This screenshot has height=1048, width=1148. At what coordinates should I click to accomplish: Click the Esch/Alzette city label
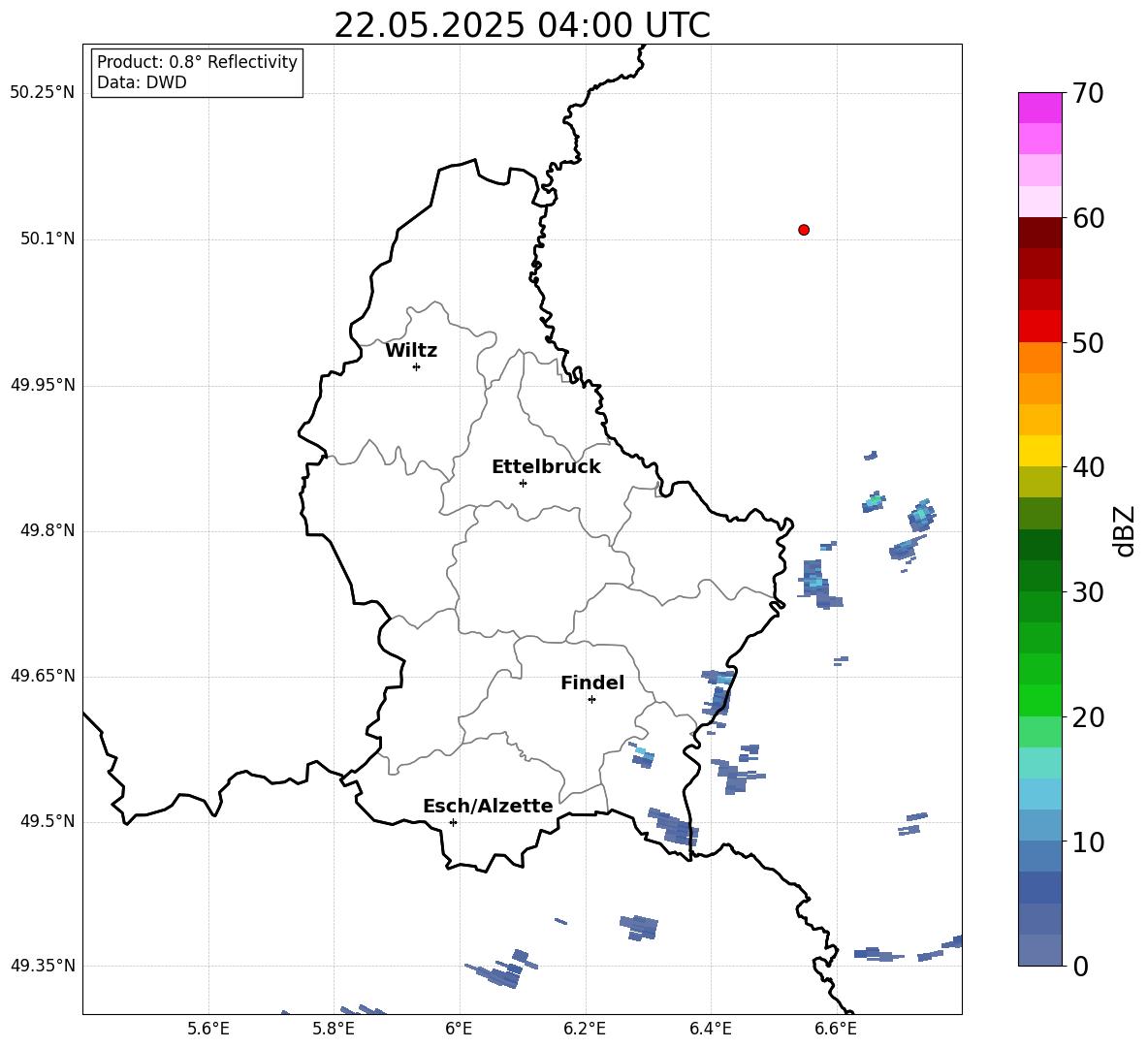tap(488, 806)
